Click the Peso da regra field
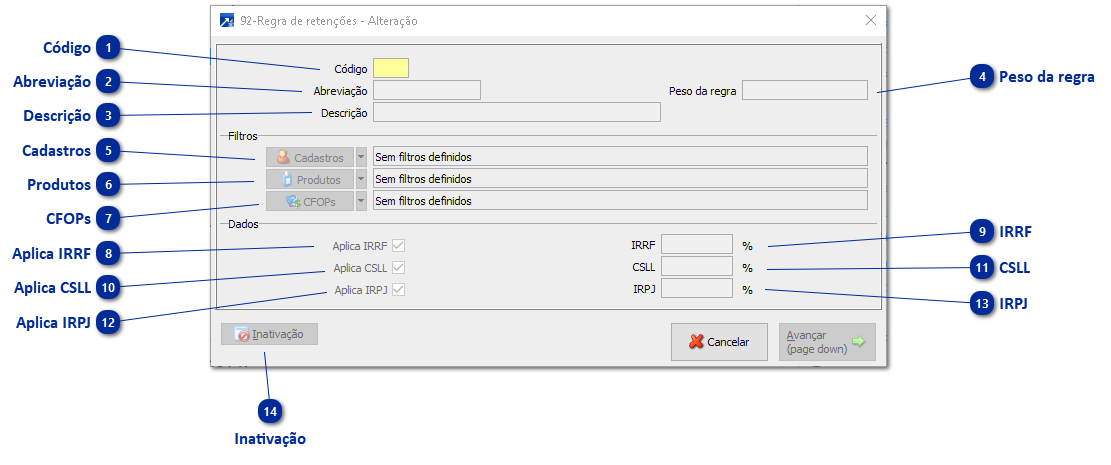 point(804,90)
